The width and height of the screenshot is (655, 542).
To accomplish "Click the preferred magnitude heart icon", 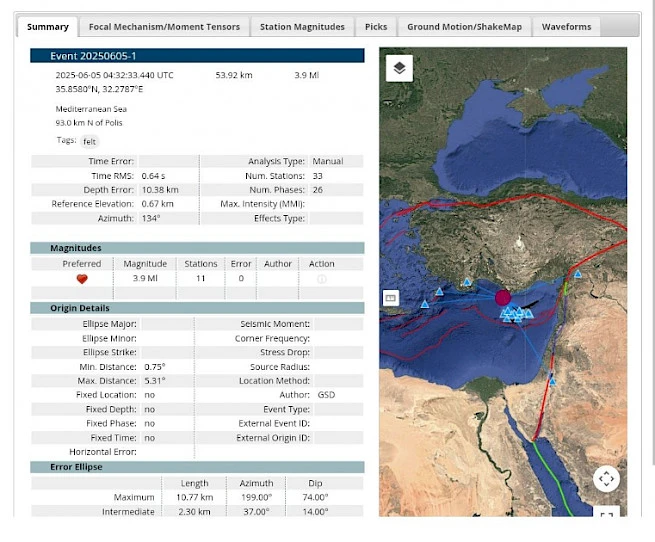I will pyautogui.click(x=82, y=279).
